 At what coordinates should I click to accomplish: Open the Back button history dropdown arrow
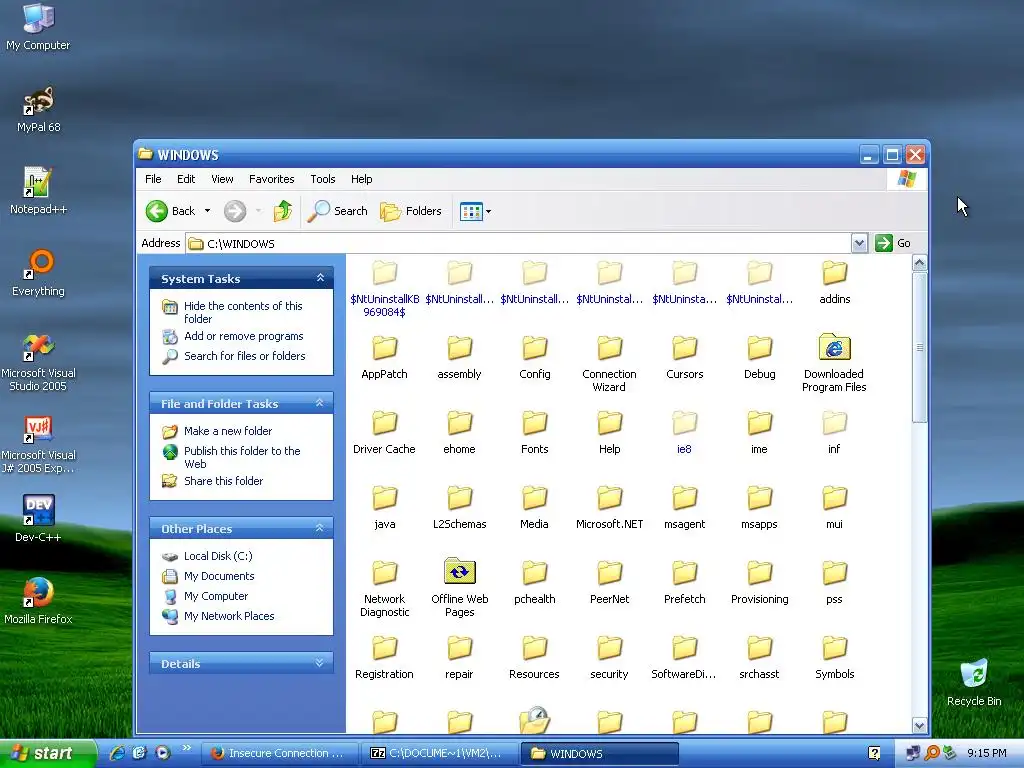coord(207,211)
